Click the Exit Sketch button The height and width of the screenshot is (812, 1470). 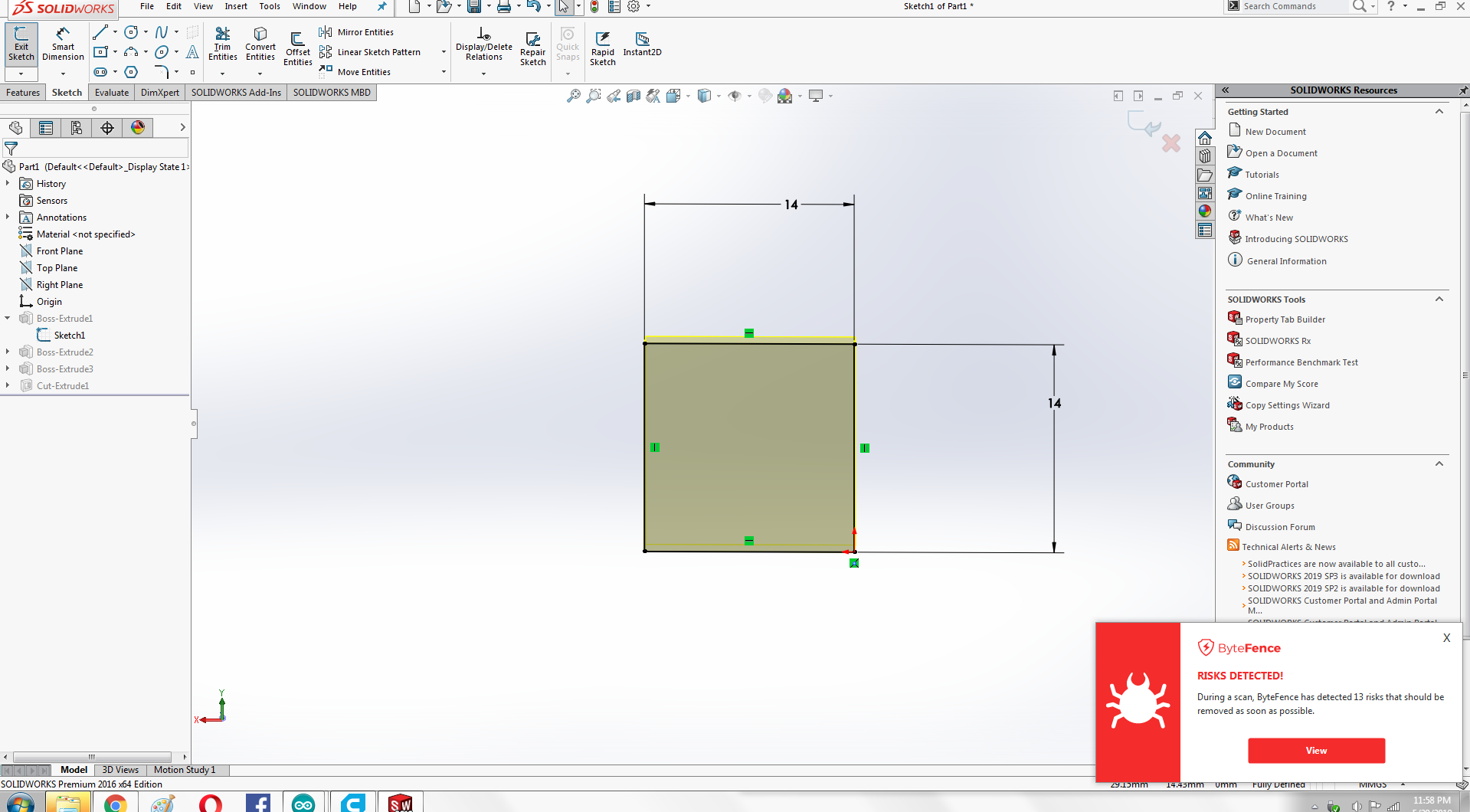[x=21, y=44]
